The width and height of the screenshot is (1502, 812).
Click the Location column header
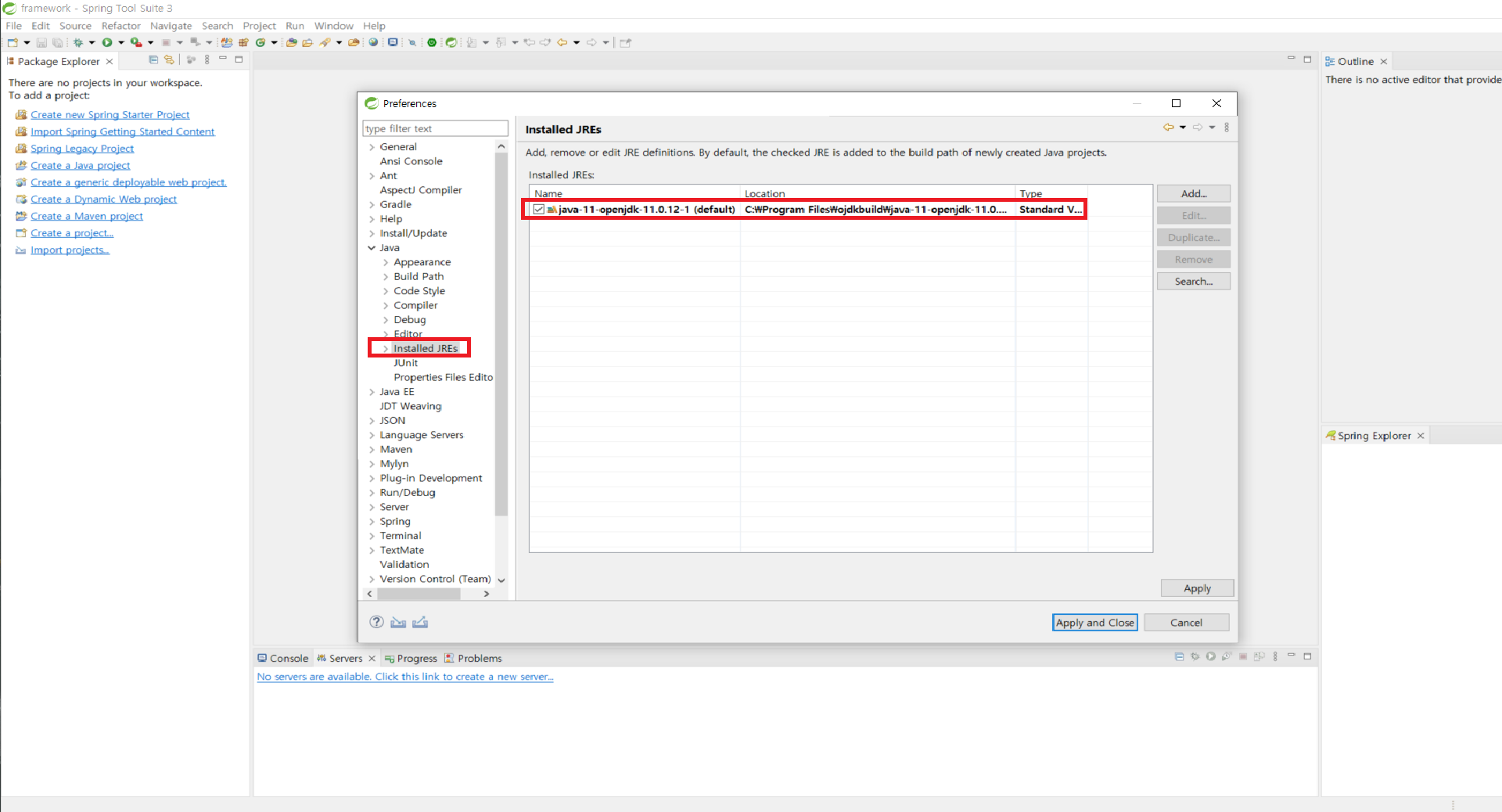tap(878, 193)
